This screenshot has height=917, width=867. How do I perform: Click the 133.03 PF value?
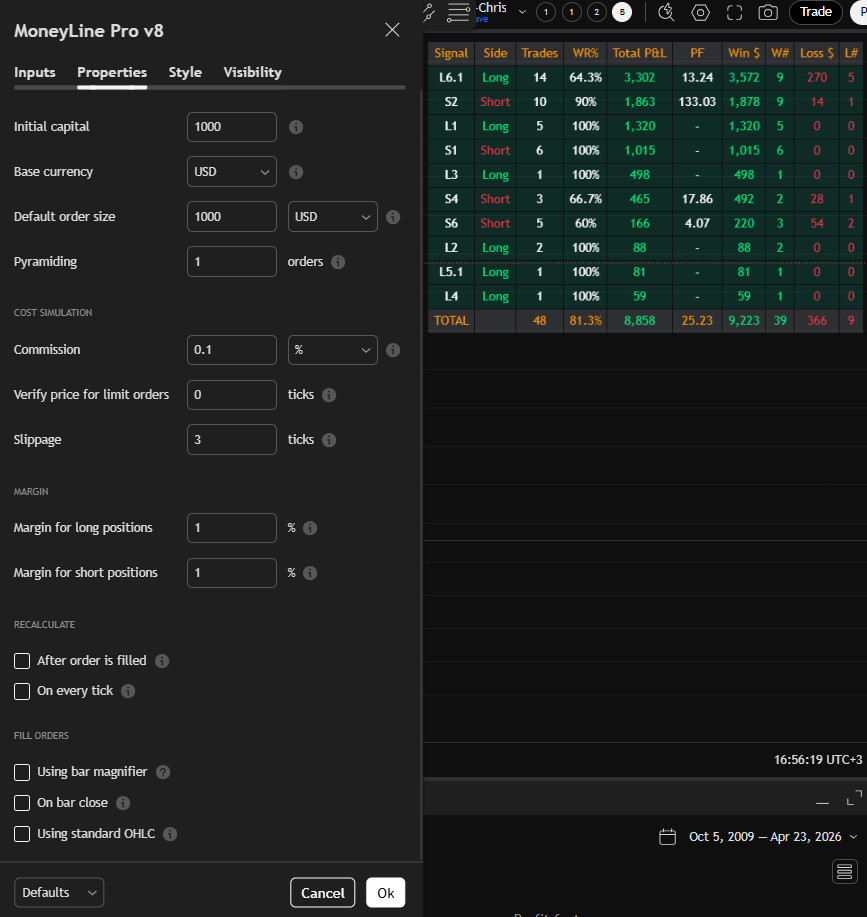pos(697,102)
